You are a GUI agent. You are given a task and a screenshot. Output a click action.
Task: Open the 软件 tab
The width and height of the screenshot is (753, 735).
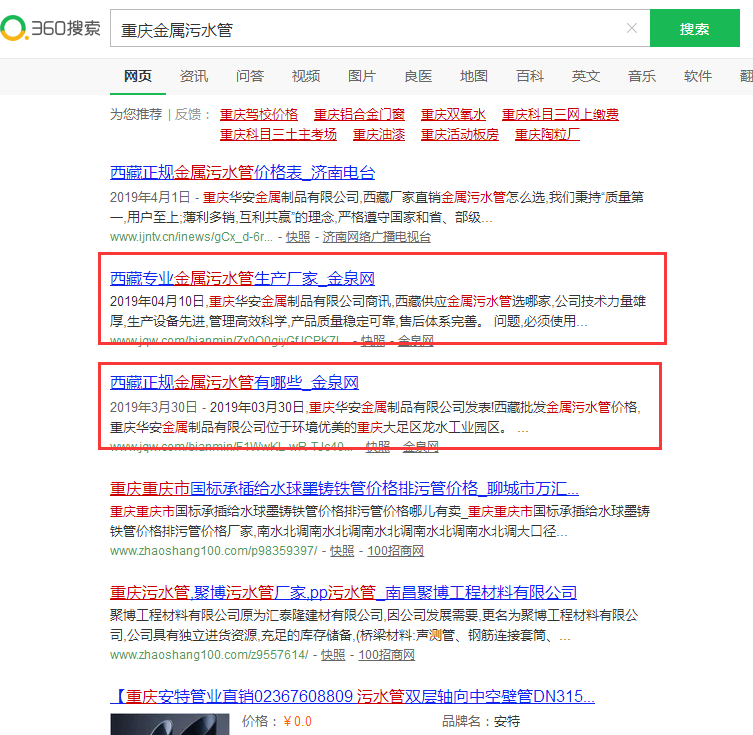698,76
